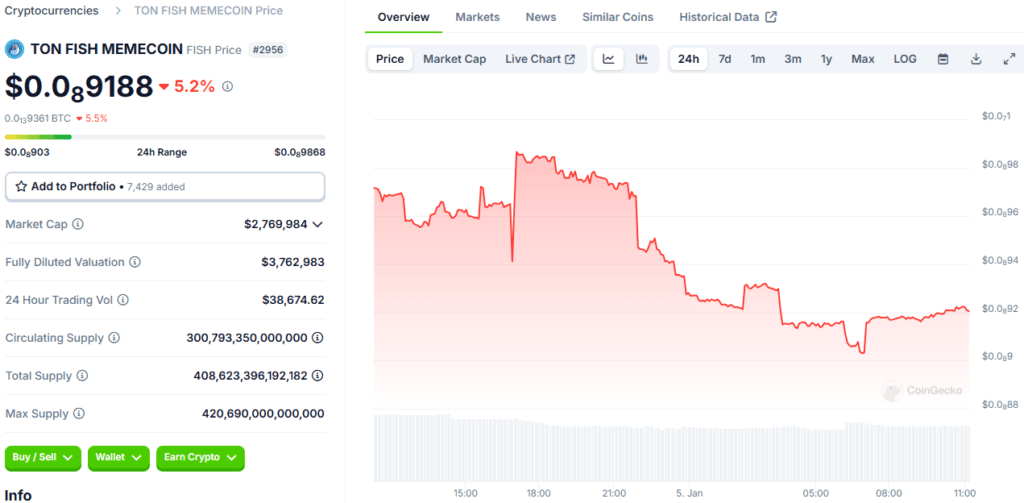Open the calendar date range picker icon
Screen dimensions: 1024x503
943,59
